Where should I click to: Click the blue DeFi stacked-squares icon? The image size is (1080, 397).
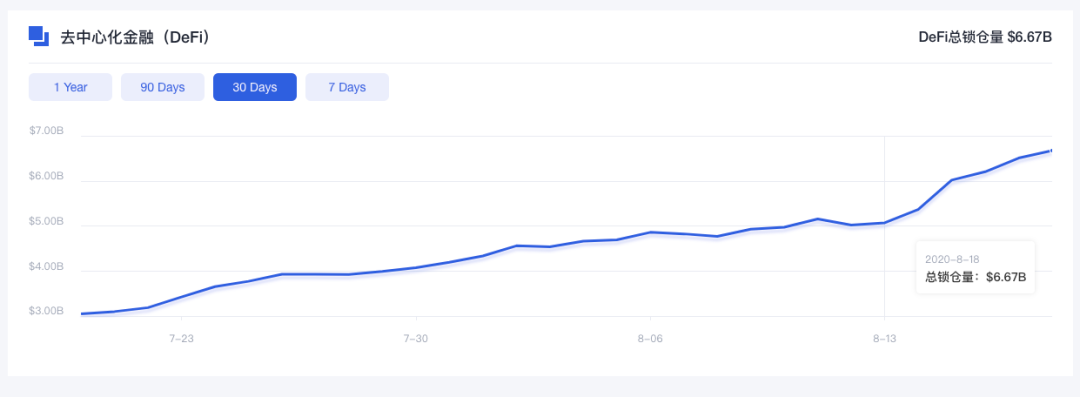(x=39, y=36)
